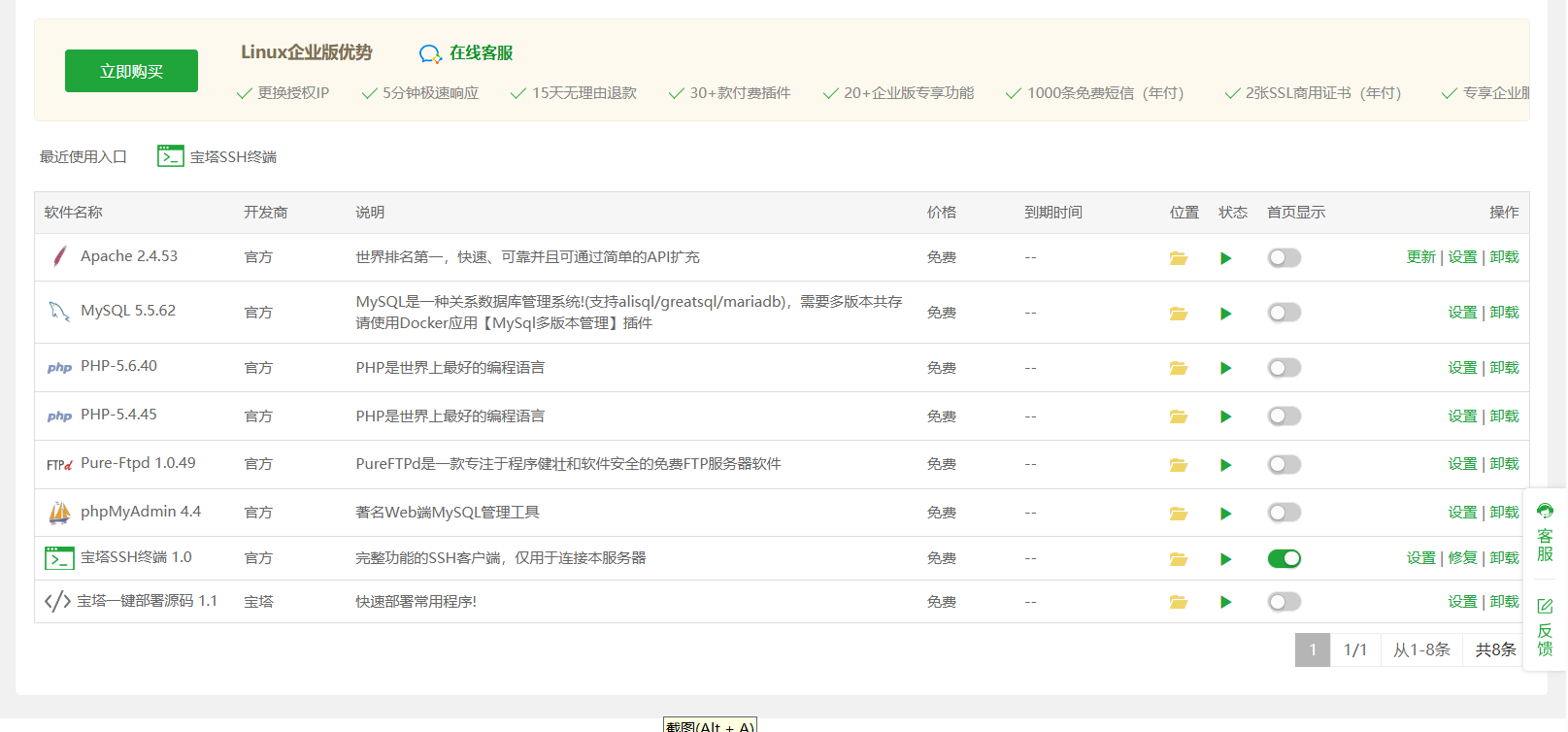Click Pure-Ftpd status play icon
The width and height of the screenshot is (1568, 732).
tap(1225, 465)
